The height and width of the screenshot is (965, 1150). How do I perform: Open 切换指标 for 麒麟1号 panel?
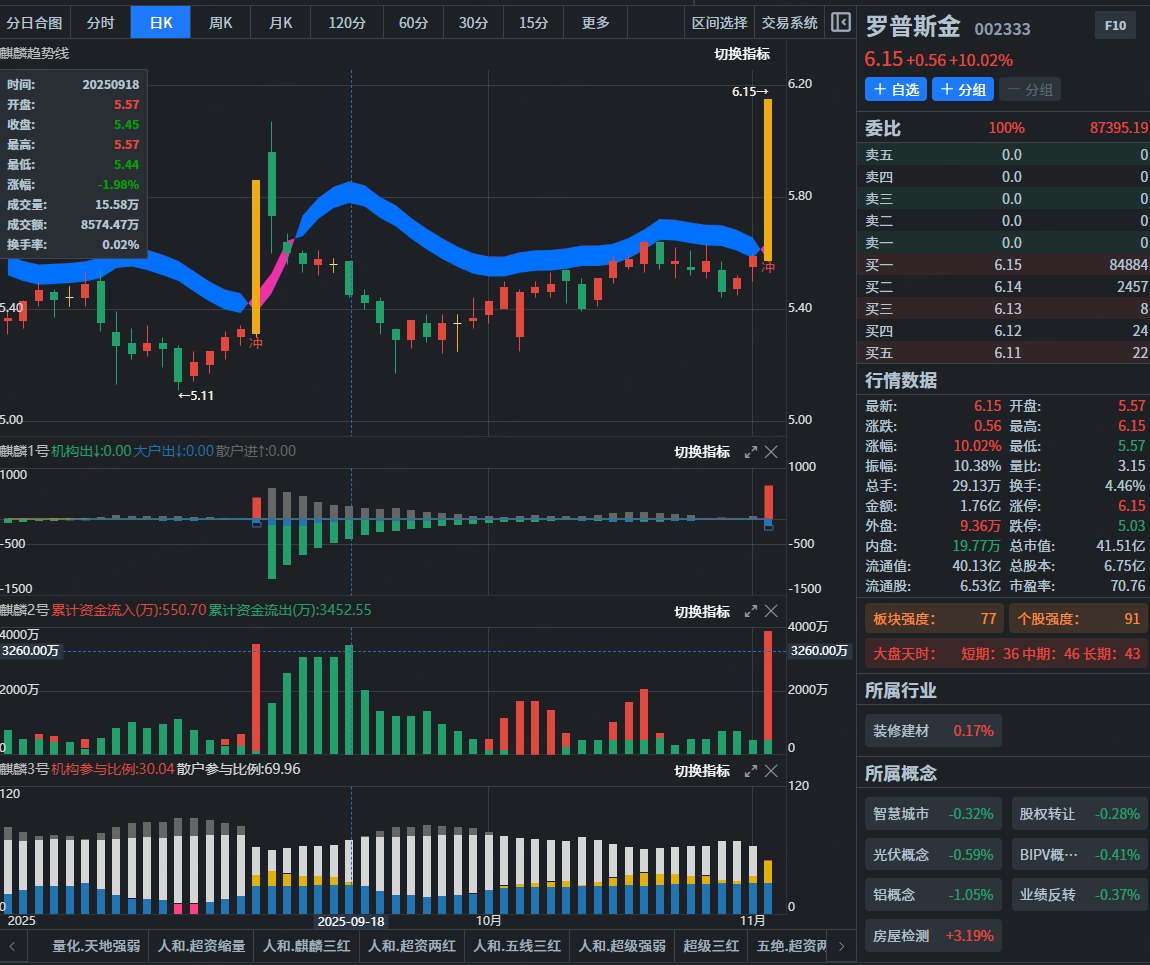(x=702, y=452)
